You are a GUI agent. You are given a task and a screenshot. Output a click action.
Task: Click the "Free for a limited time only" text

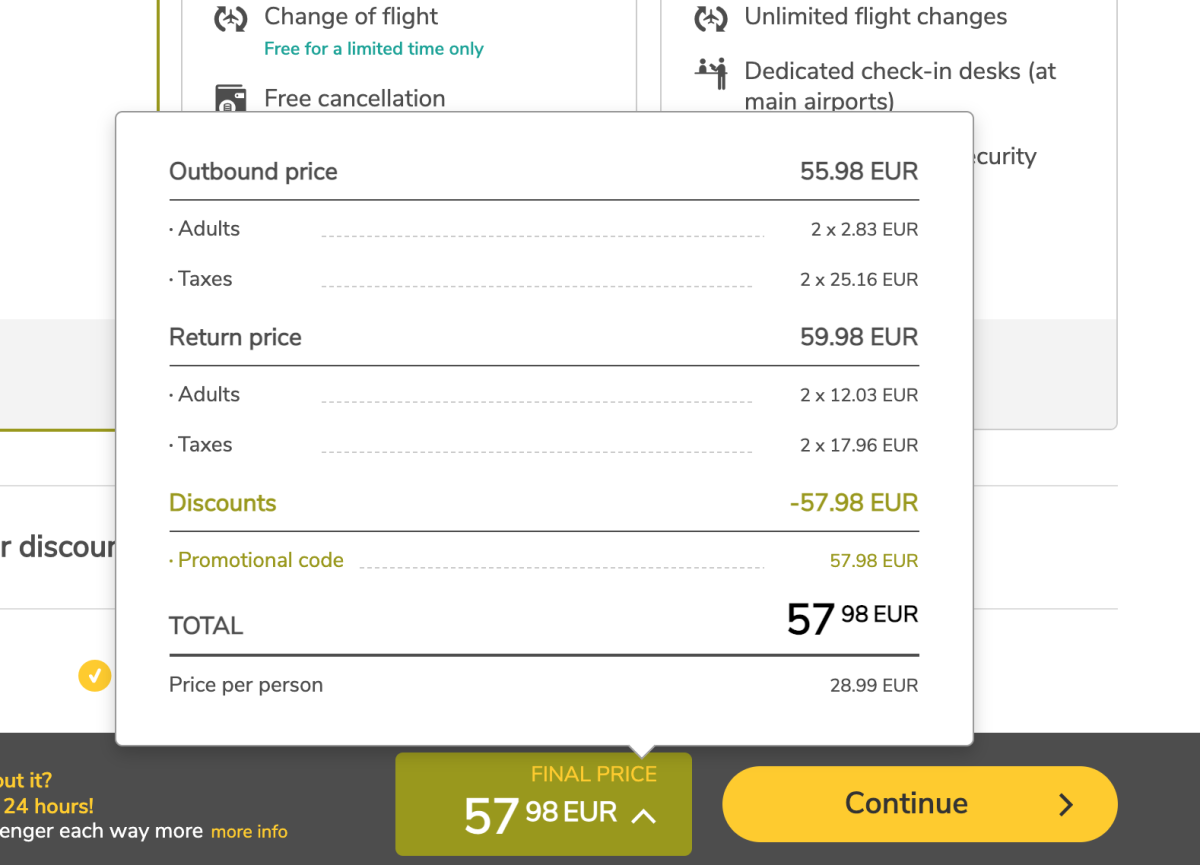tap(373, 49)
